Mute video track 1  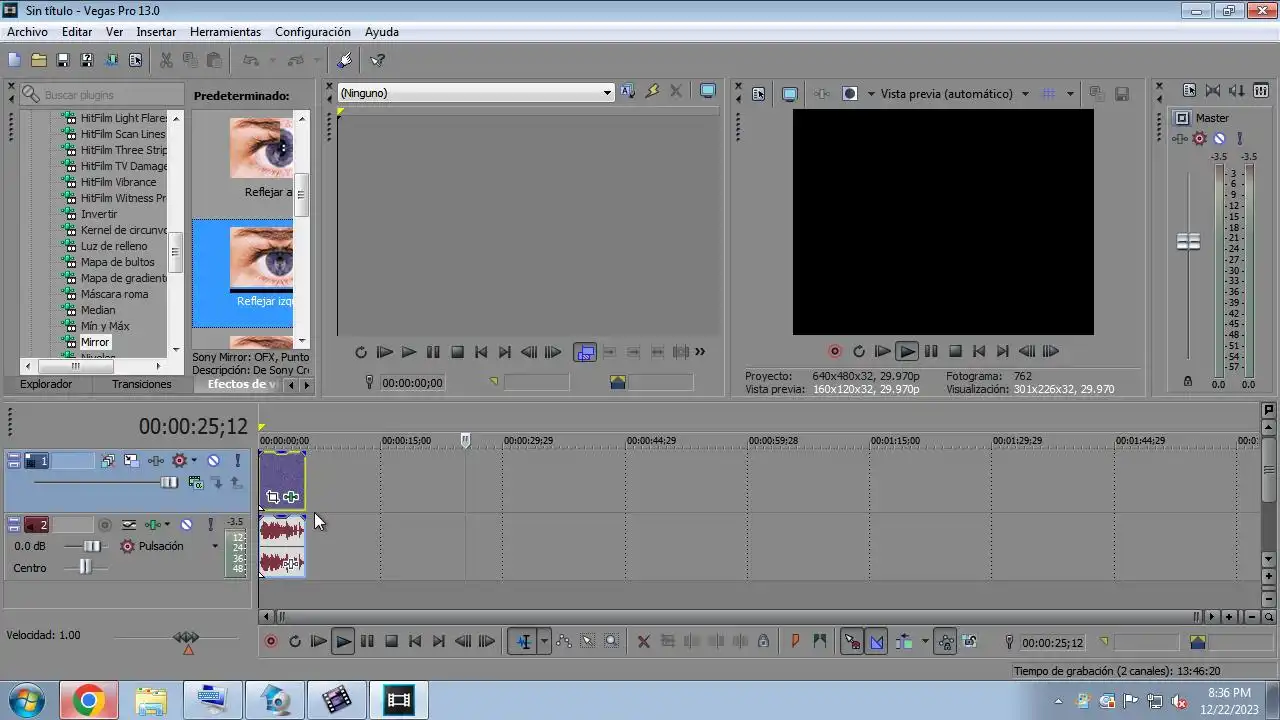coord(213,461)
